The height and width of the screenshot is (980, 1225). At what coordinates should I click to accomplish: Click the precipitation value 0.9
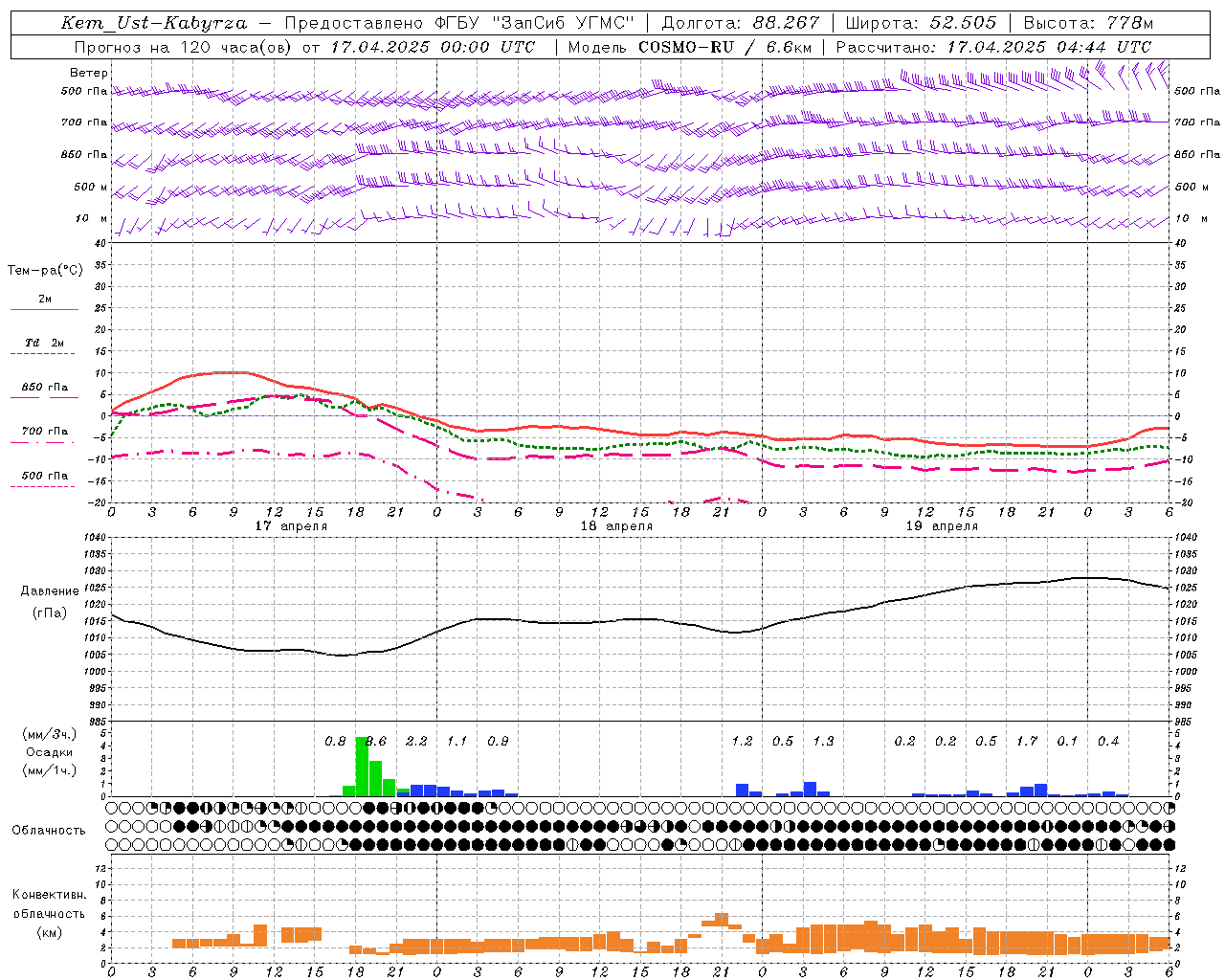(498, 742)
